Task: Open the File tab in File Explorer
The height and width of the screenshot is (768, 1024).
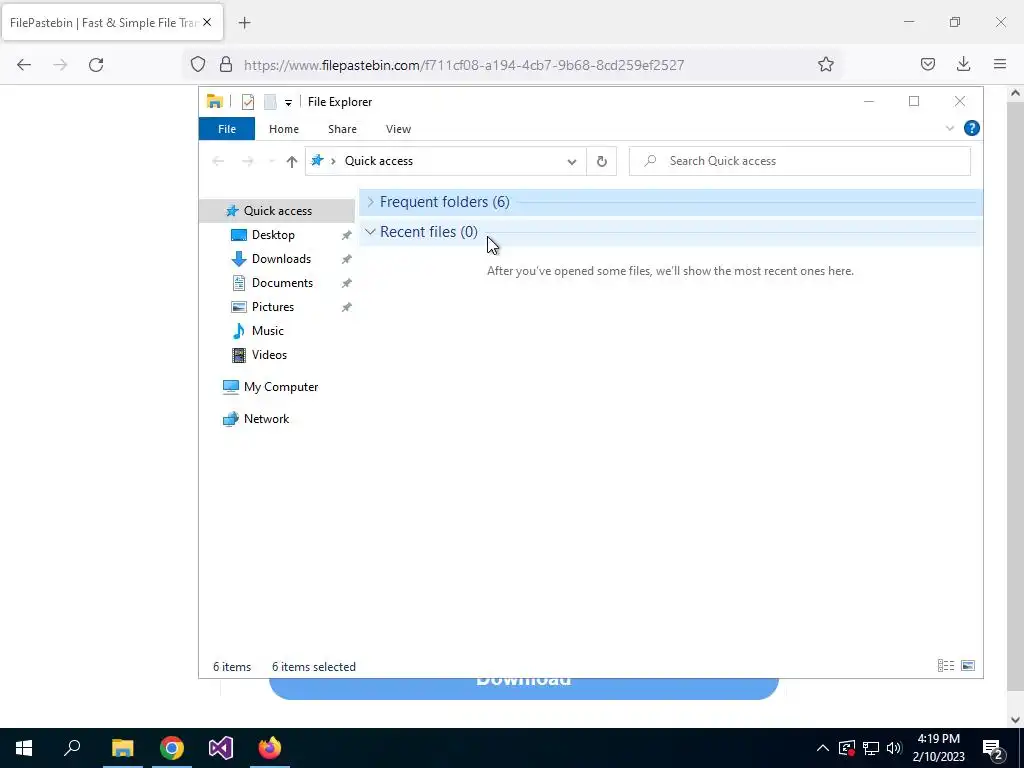Action: point(227,129)
